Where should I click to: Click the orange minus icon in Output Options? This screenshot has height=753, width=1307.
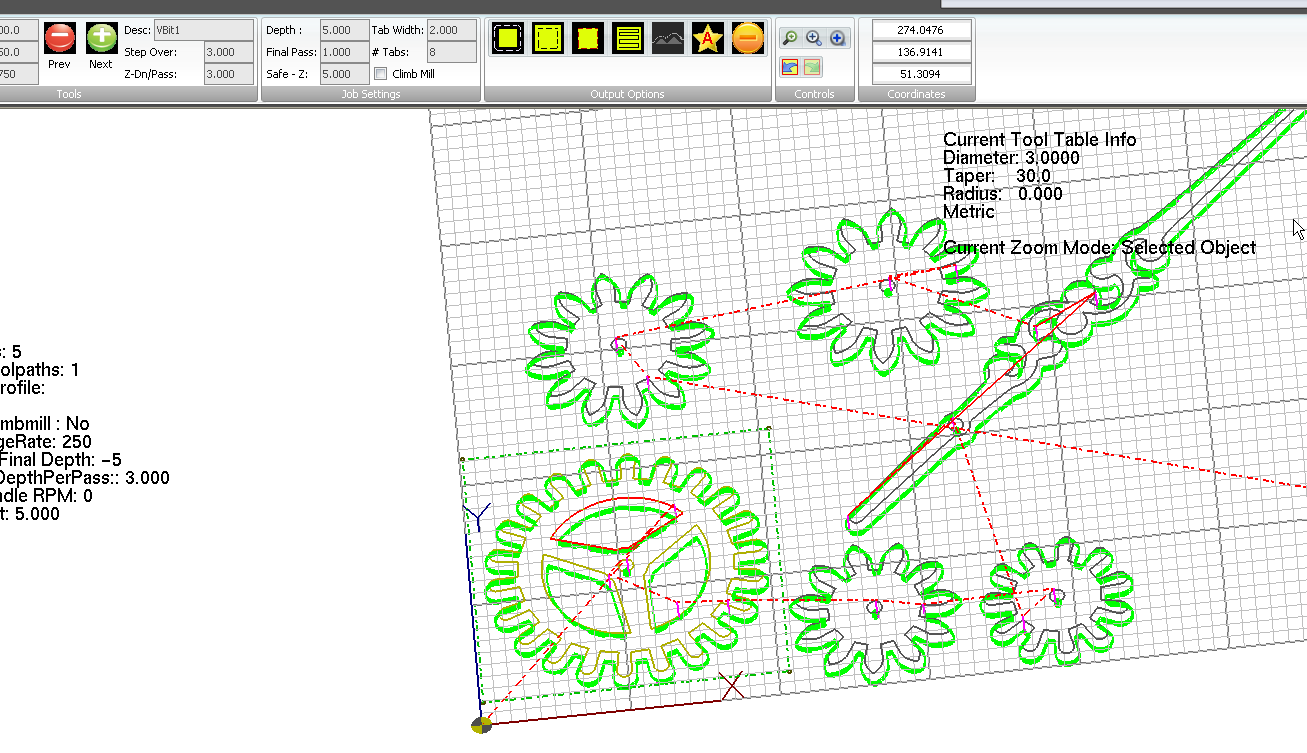tap(748, 39)
